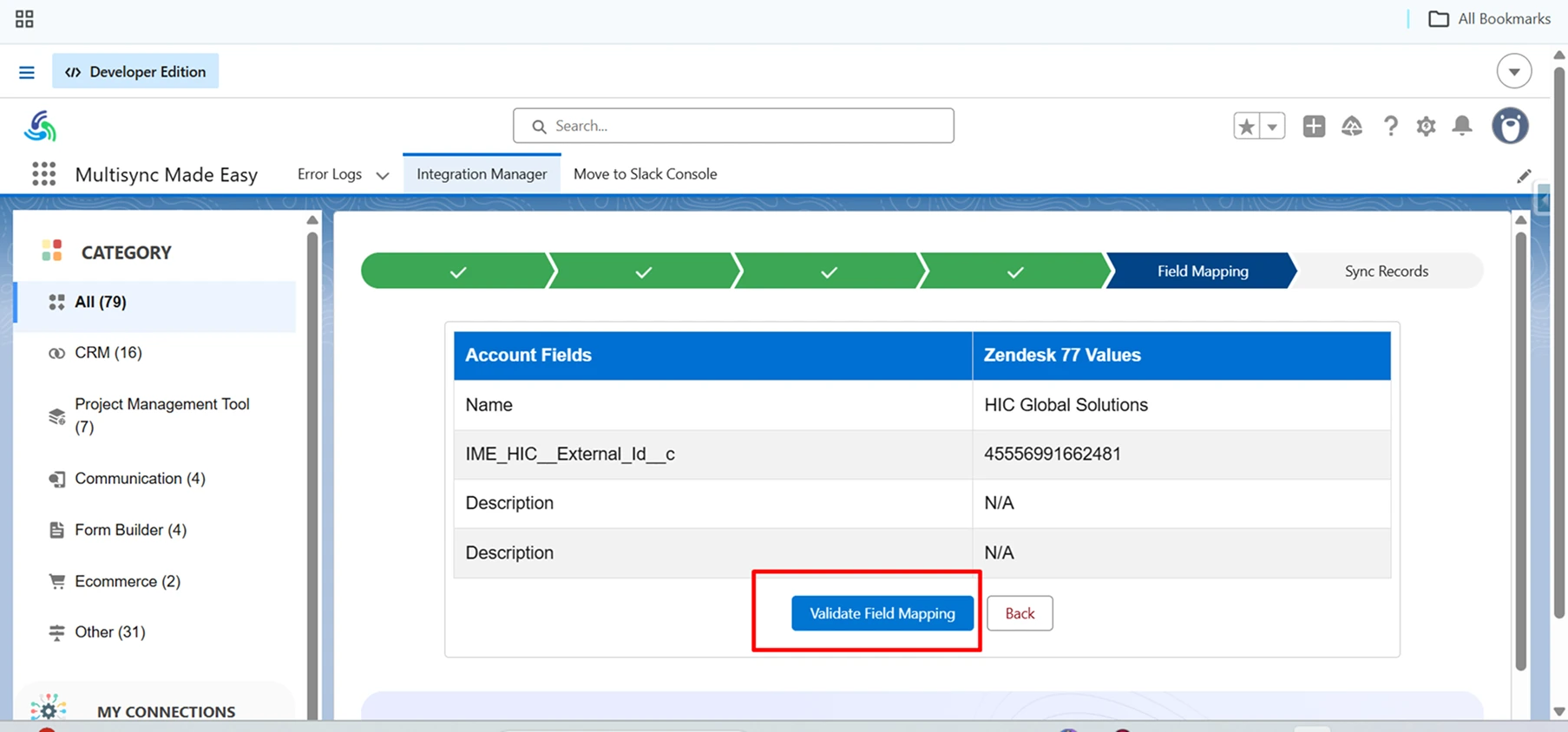Expand the Error Logs tab chevron
Image resolution: width=1568 pixels, height=732 pixels.
383,175
